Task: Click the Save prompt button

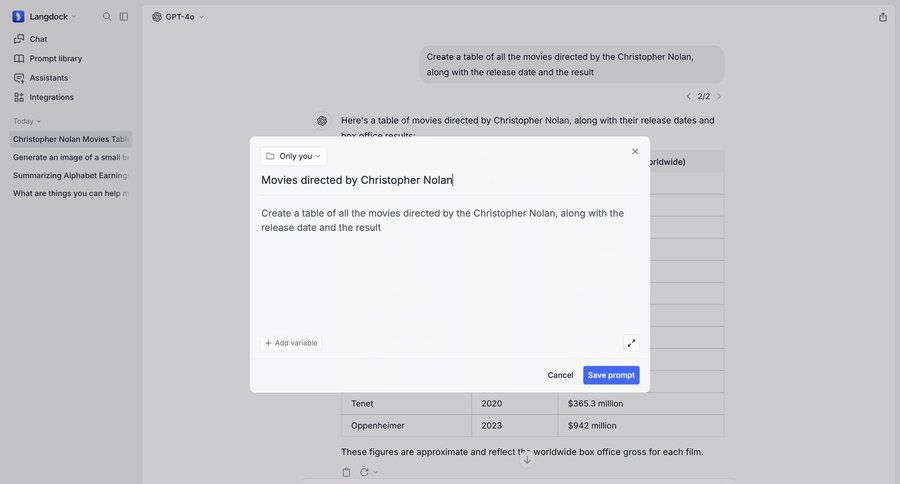Action: 611,375
